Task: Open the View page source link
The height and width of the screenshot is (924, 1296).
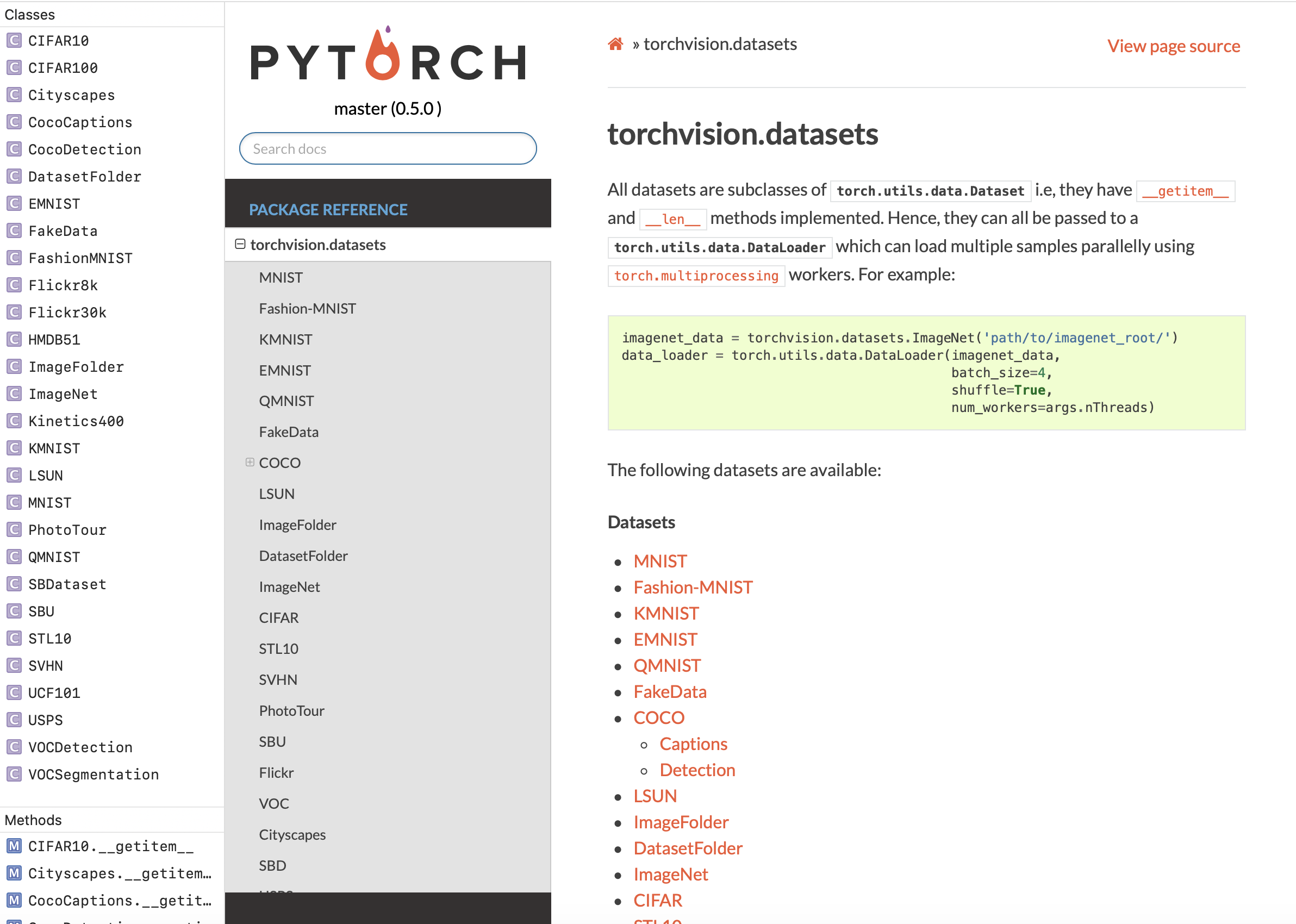Action: click(x=1173, y=46)
